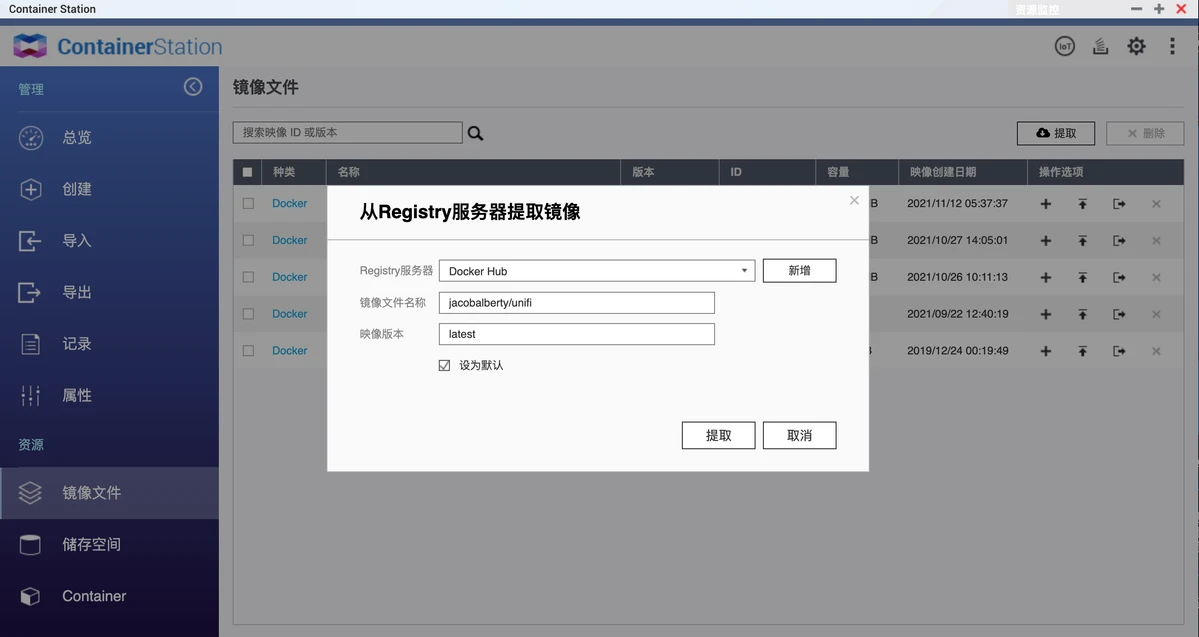
Task: Open 导入 in sidebar
Action: coord(109,241)
